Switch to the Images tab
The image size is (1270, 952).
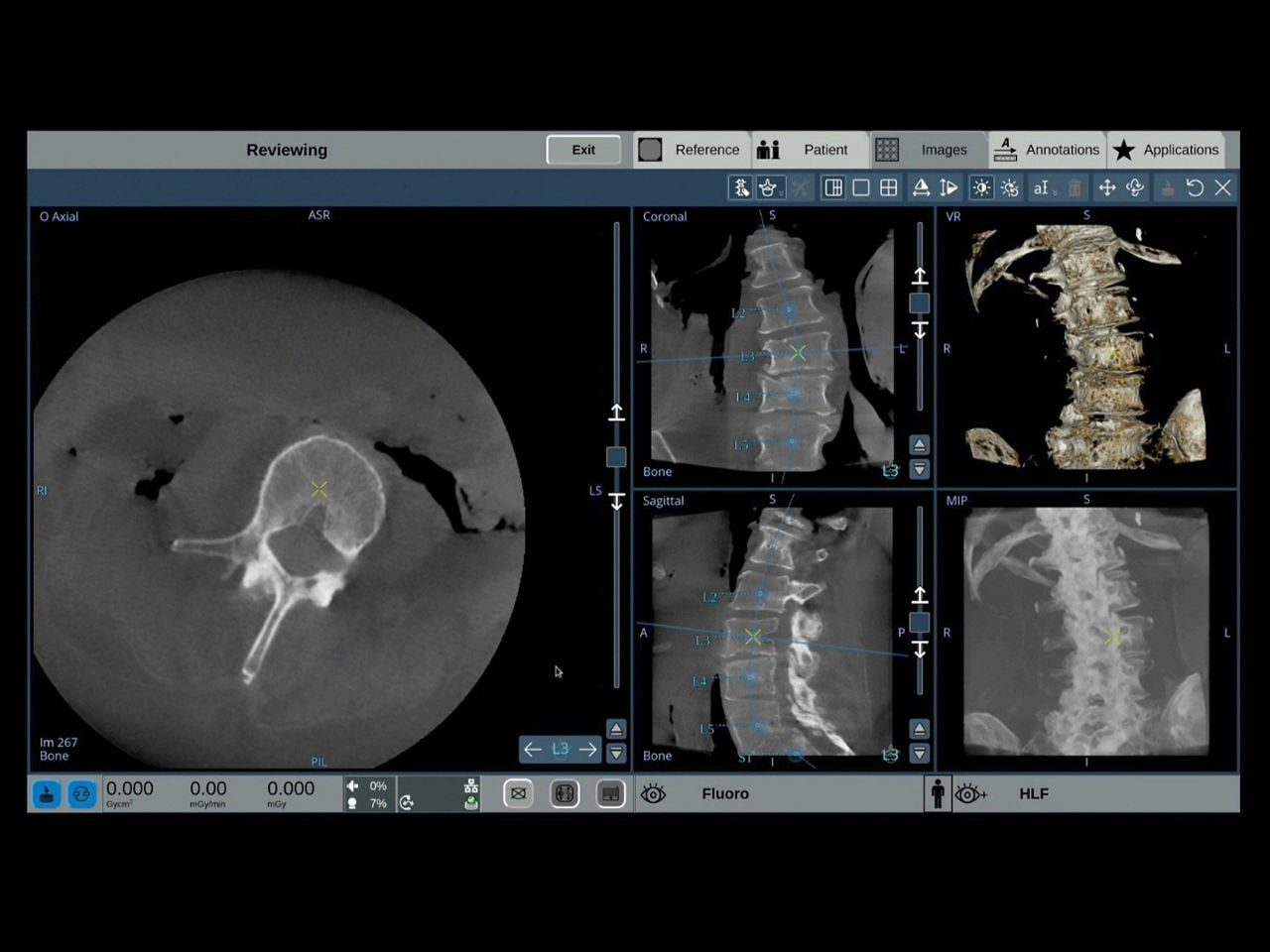coord(929,150)
